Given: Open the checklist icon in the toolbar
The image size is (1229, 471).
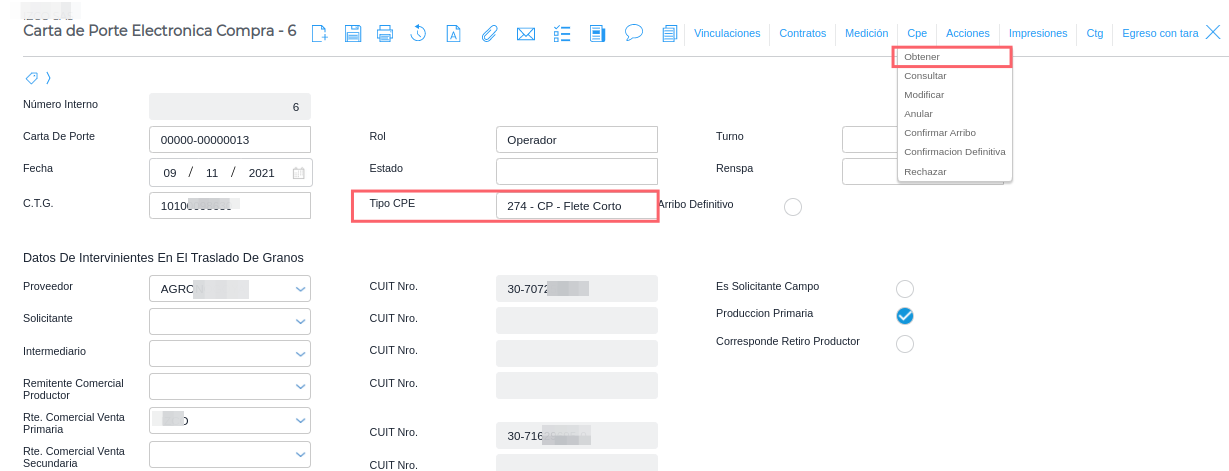Looking at the screenshot, I should coord(561,34).
